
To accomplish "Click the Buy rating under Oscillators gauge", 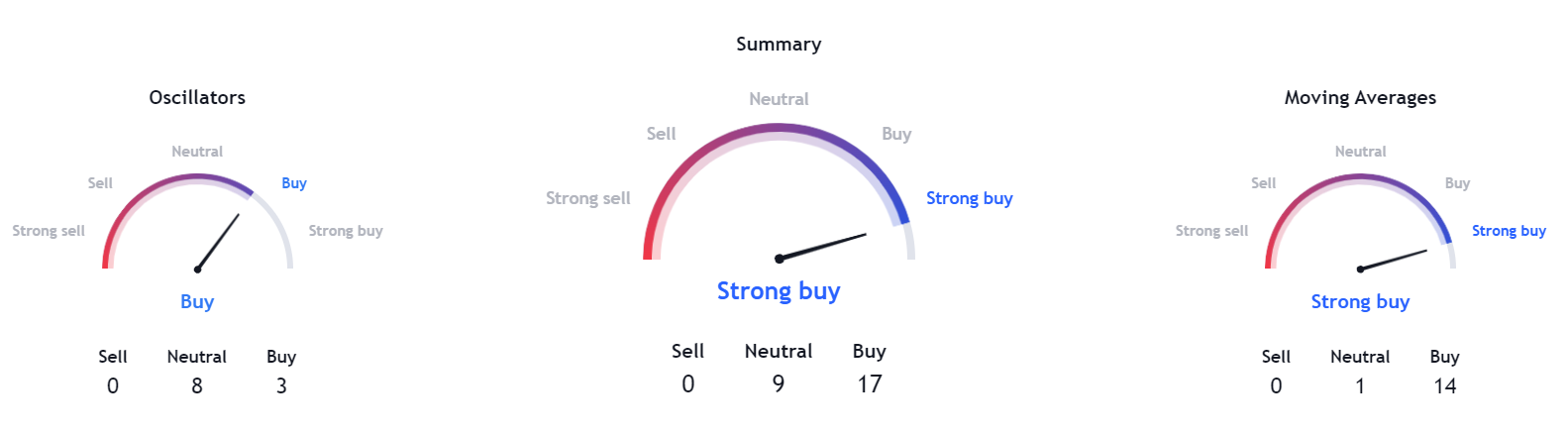I will (197, 302).
